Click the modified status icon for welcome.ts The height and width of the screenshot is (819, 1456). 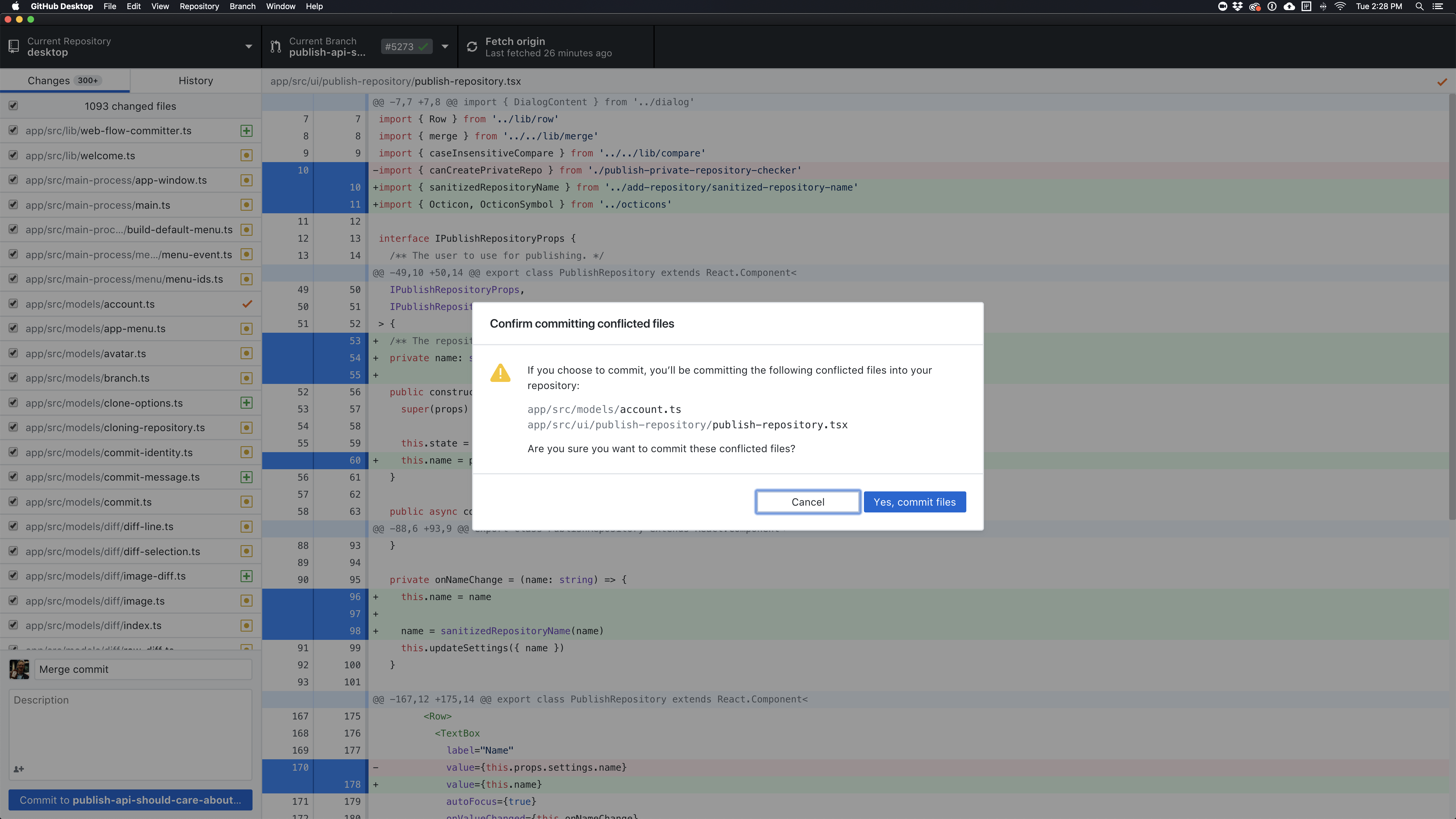tap(247, 156)
